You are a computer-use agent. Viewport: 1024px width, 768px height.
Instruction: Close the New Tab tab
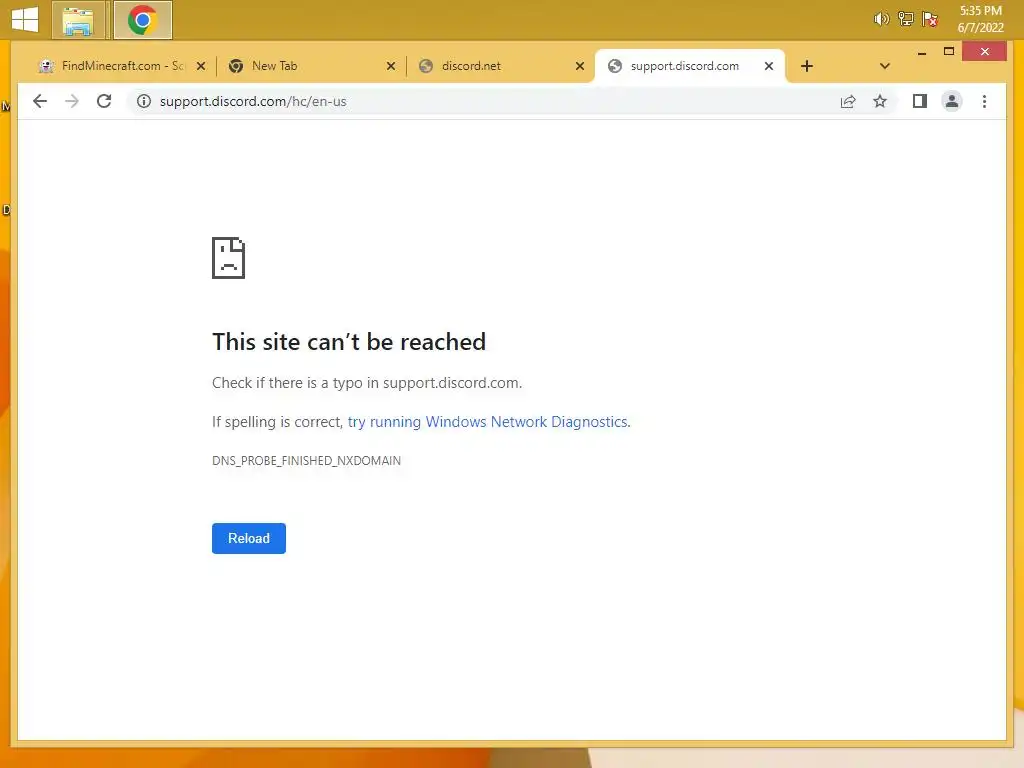tap(391, 66)
